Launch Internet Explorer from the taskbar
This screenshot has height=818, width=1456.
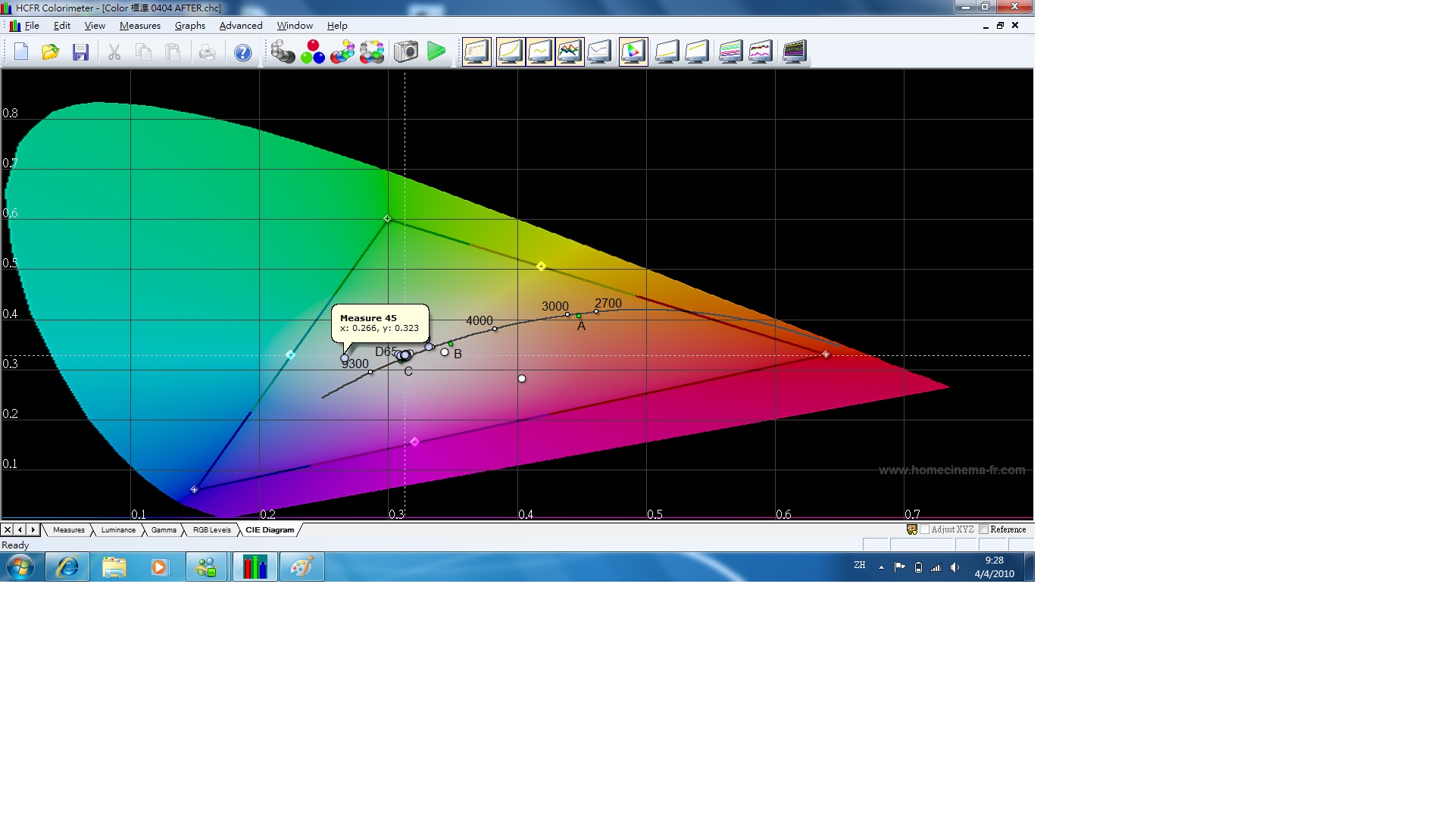click(x=67, y=567)
